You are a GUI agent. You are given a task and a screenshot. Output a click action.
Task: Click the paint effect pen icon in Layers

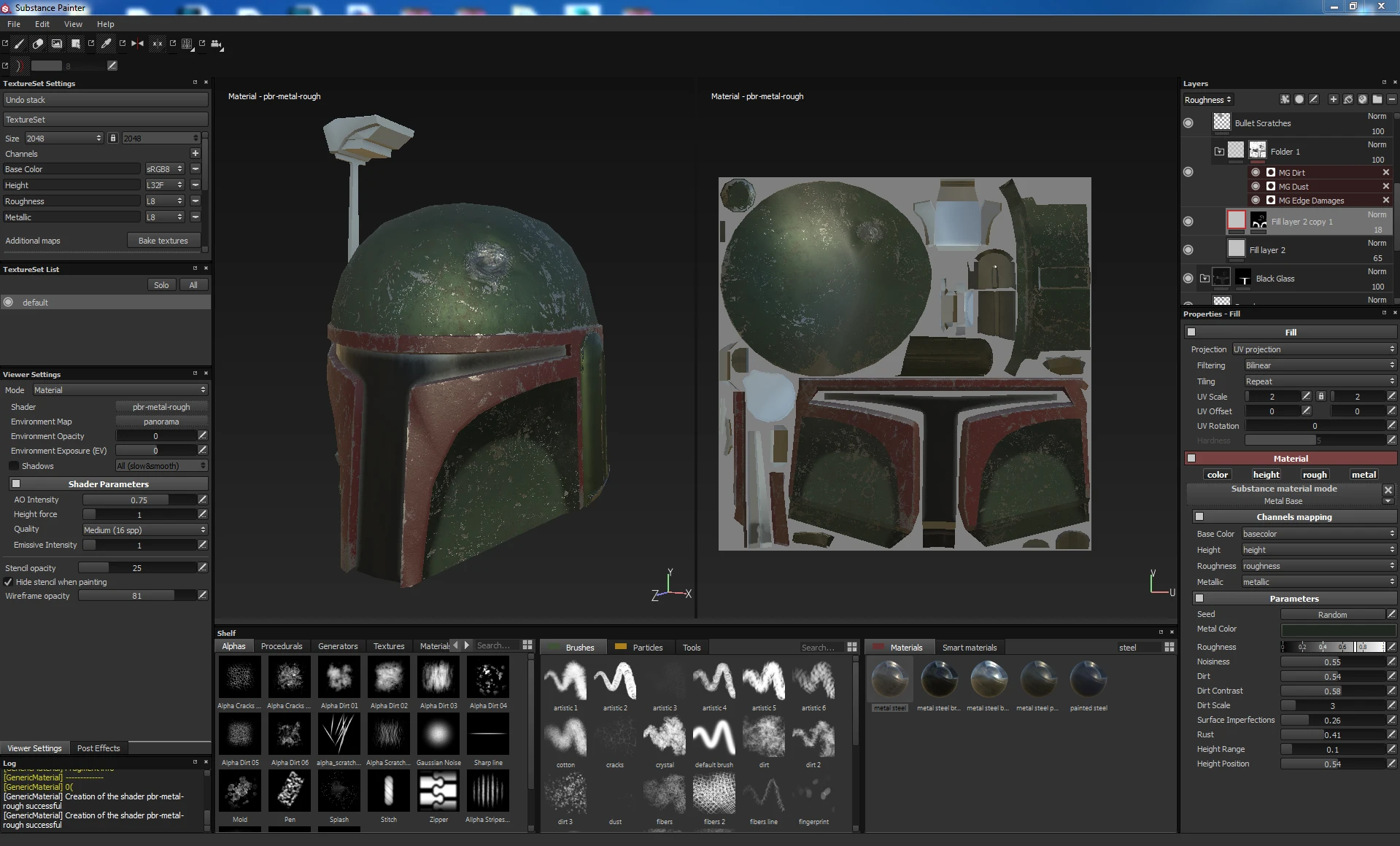tap(1314, 99)
